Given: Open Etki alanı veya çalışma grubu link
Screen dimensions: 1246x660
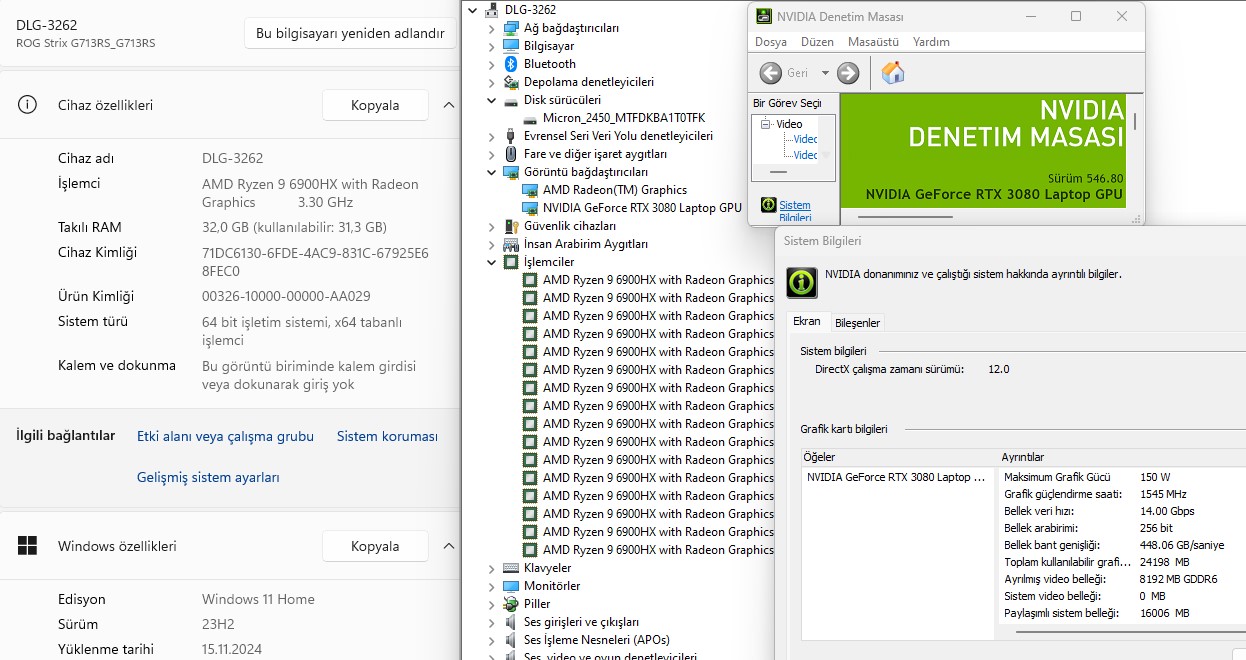Looking at the screenshot, I should pyautogui.click(x=225, y=436).
